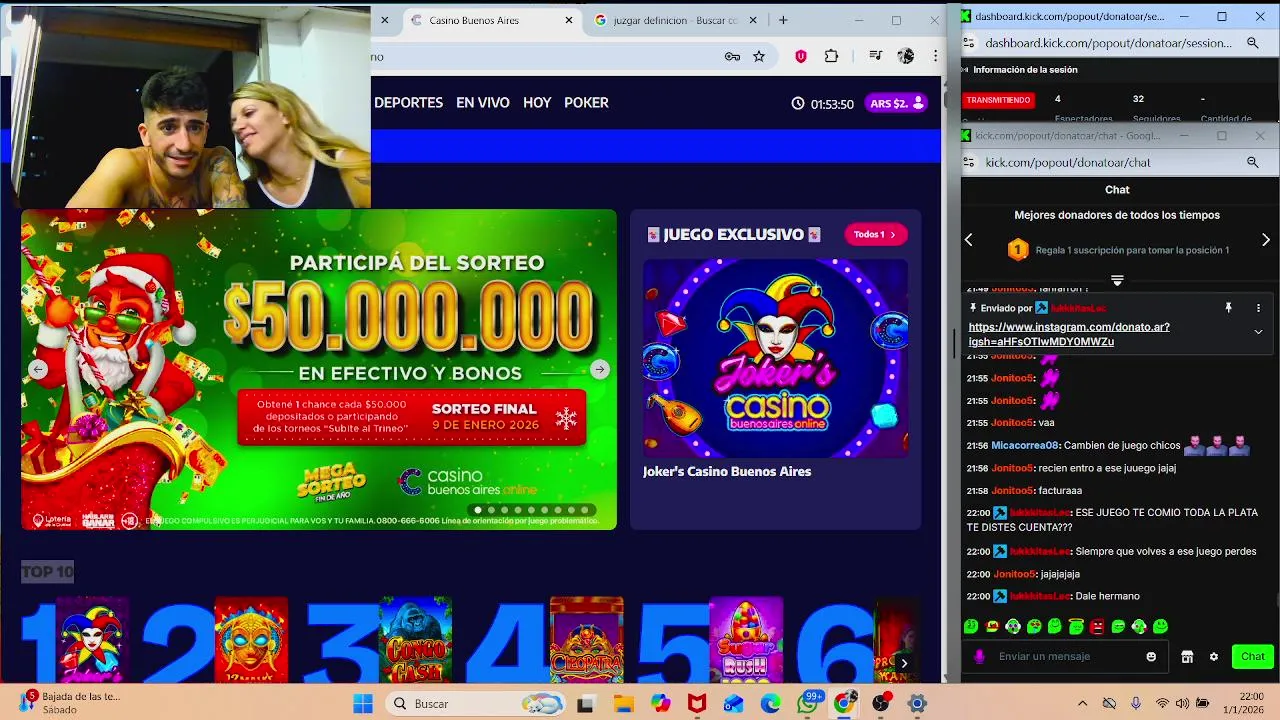Open the Sugar Rush game tile
This screenshot has width=1280, height=720.
point(746,640)
